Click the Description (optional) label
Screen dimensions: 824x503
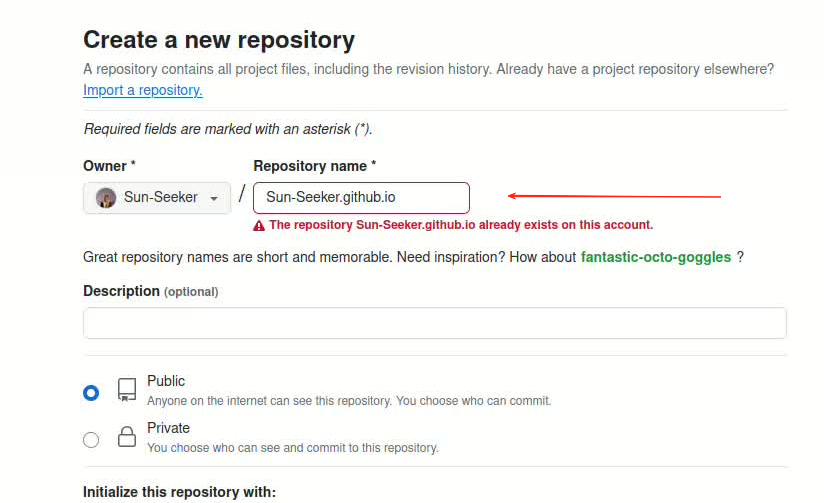coord(150,291)
